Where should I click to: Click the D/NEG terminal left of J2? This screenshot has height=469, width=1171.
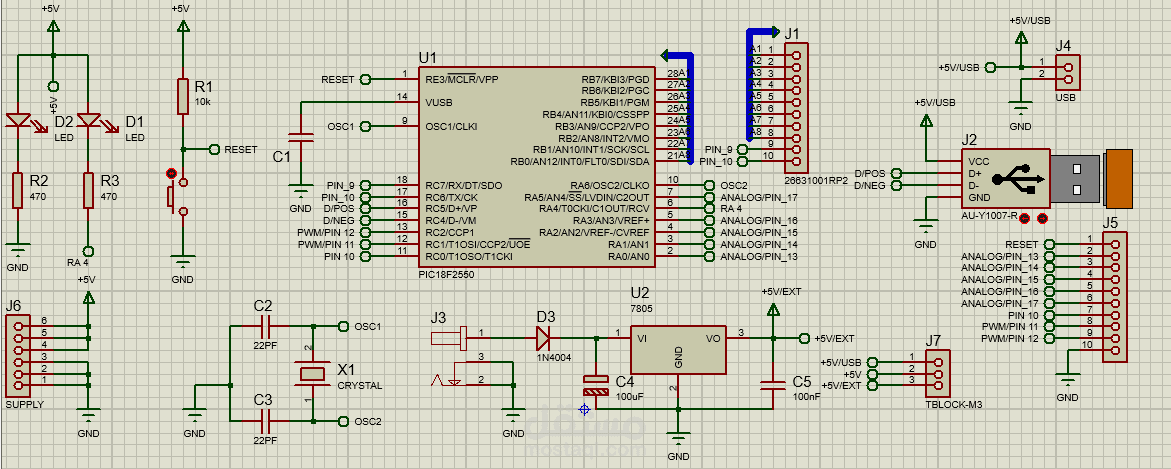coord(897,185)
